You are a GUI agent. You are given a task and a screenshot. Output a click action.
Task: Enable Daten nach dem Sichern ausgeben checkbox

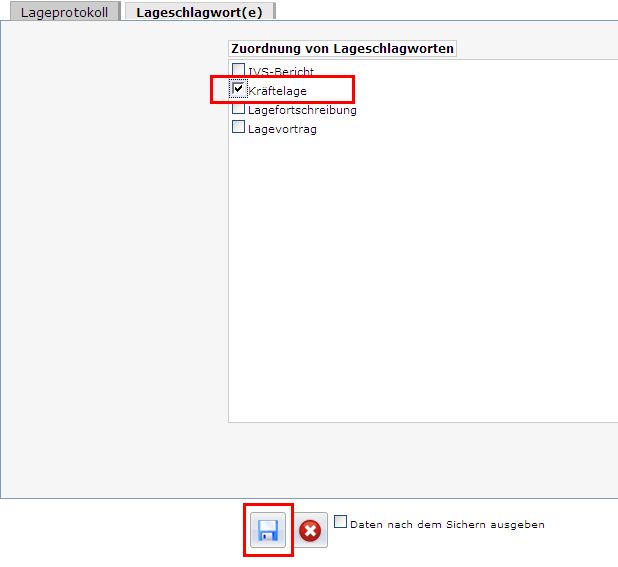tap(341, 522)
